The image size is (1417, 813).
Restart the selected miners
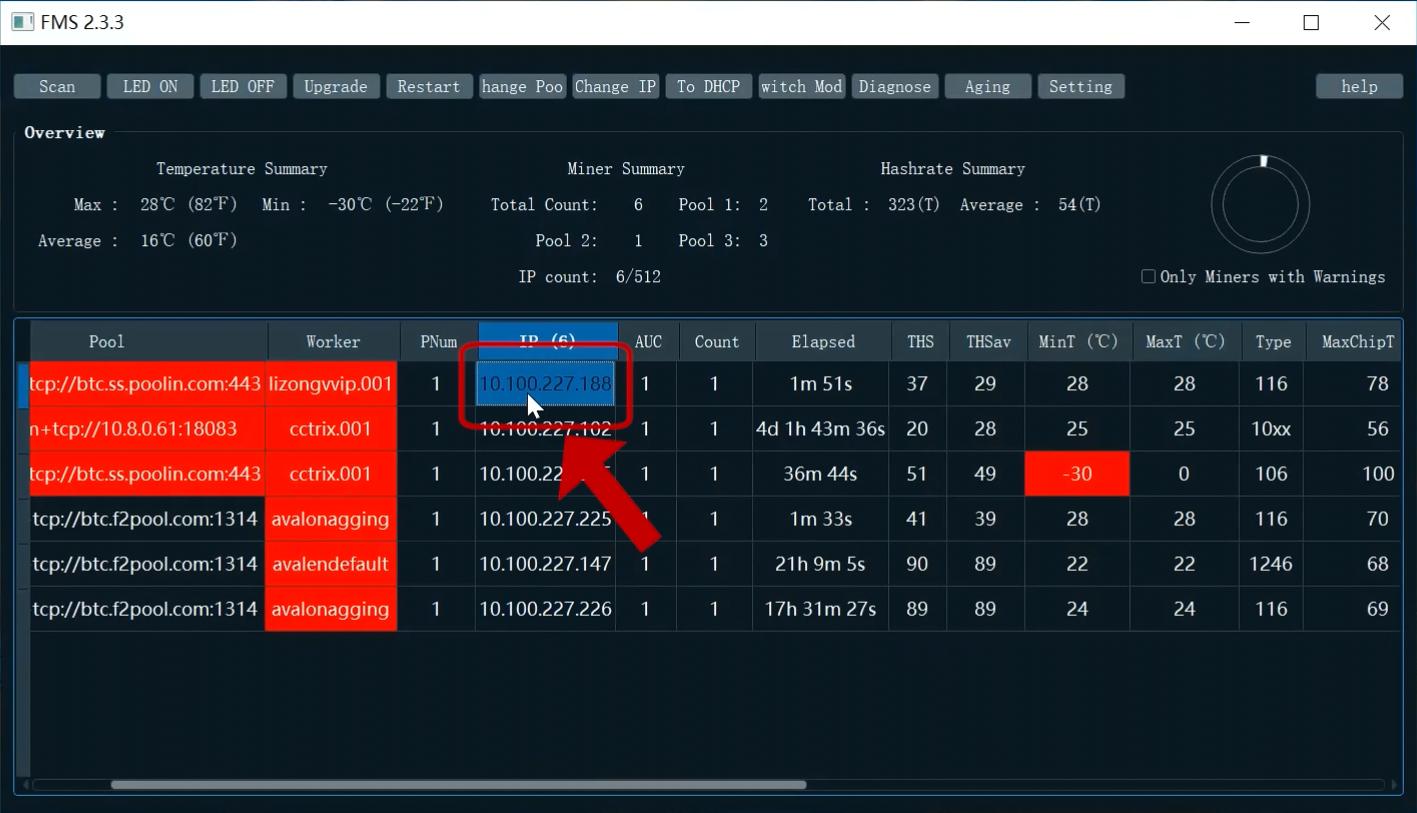coord(428,86)
